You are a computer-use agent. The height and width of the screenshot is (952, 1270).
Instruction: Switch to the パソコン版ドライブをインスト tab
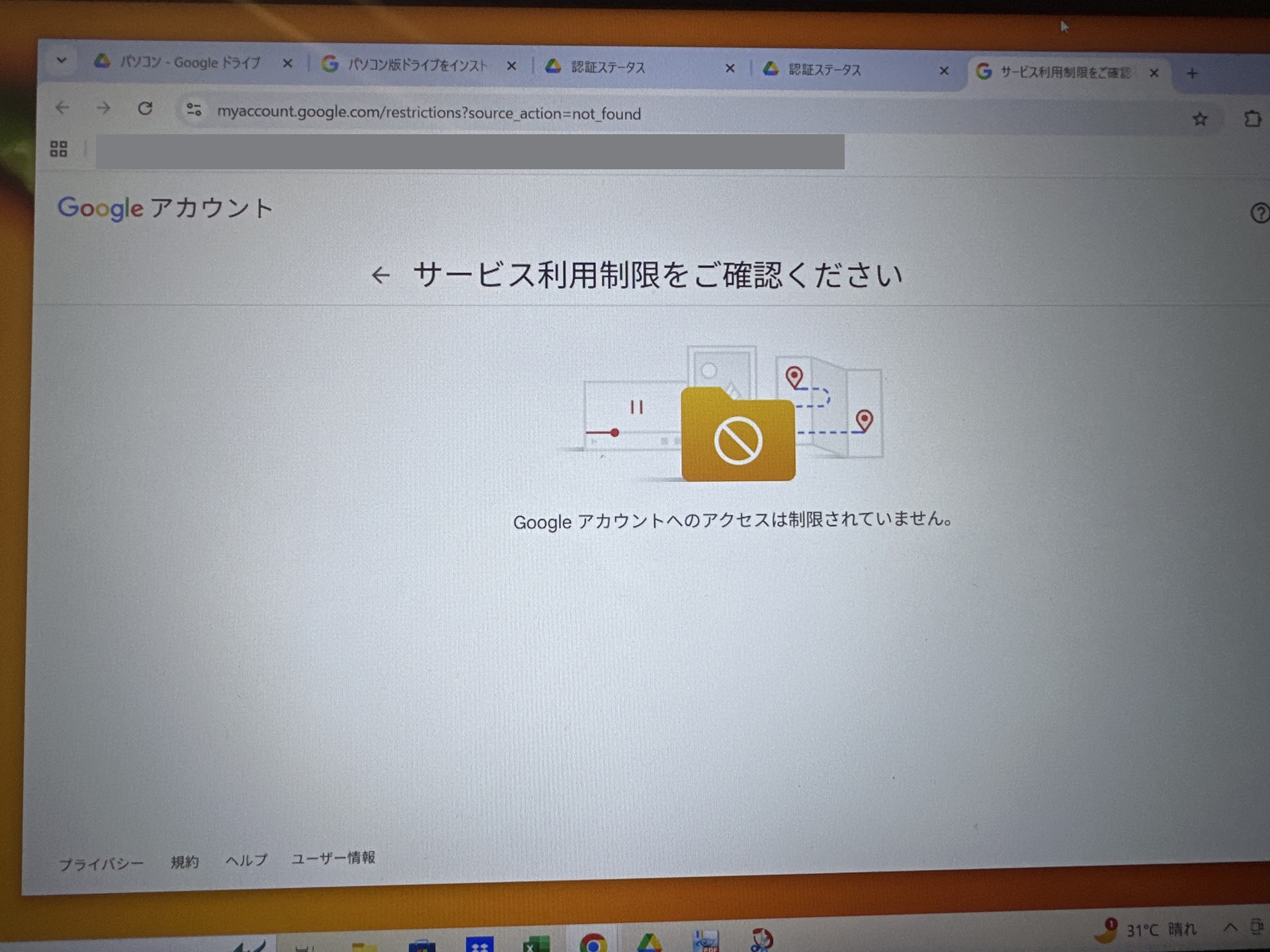tap(417, 65)
